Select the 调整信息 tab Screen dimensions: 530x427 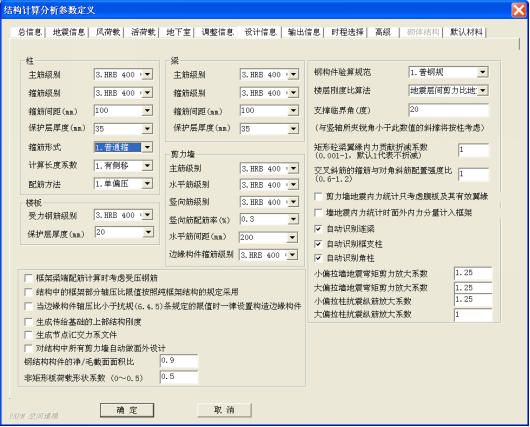click(217, 32)
